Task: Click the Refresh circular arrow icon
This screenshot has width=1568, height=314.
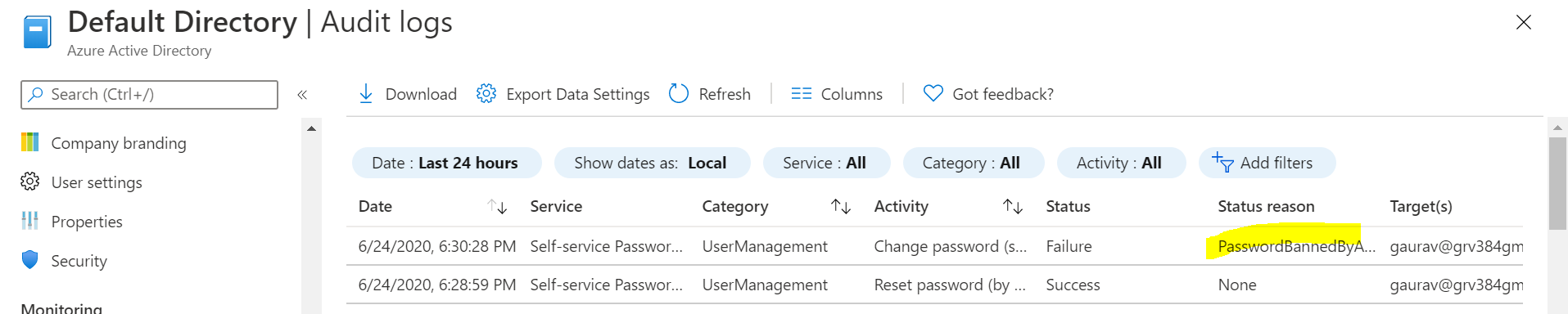Action: [x=679, y=94]
